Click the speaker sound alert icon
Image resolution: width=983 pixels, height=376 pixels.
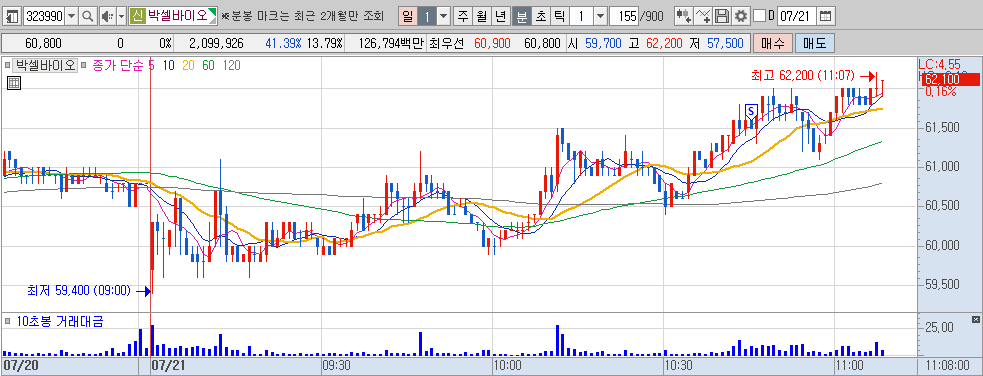107,16
